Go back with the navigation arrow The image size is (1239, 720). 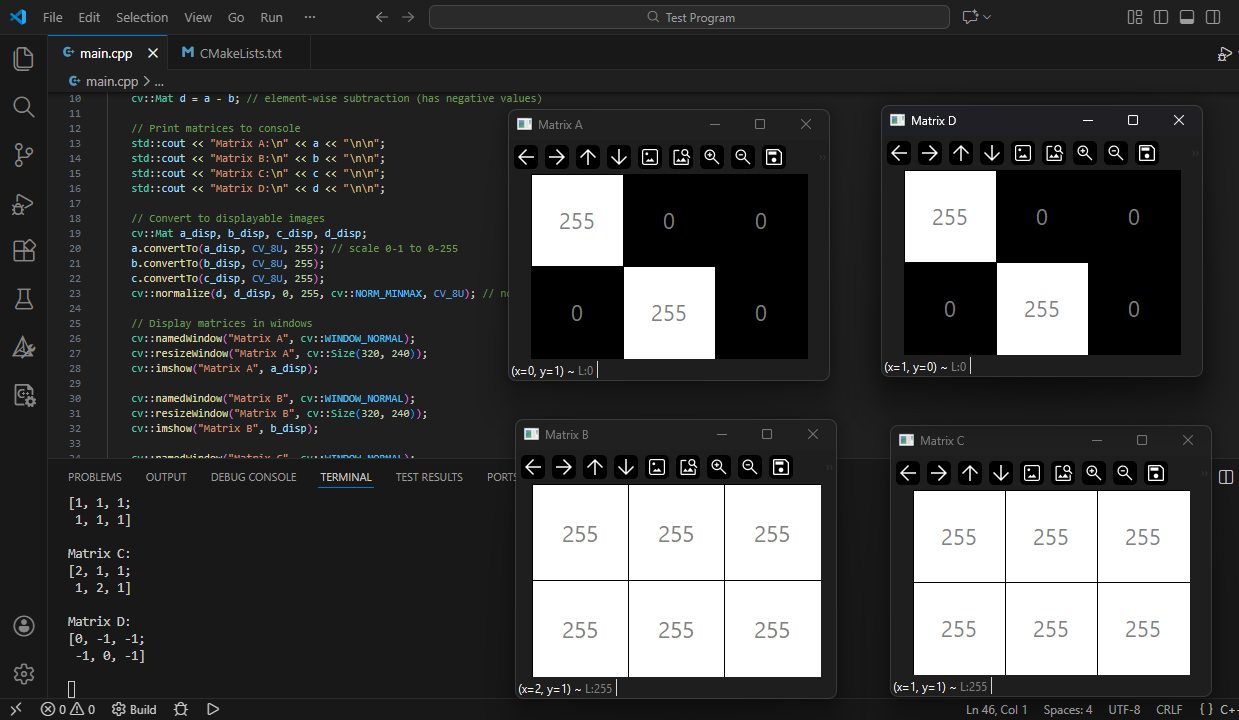pos(381,17)
